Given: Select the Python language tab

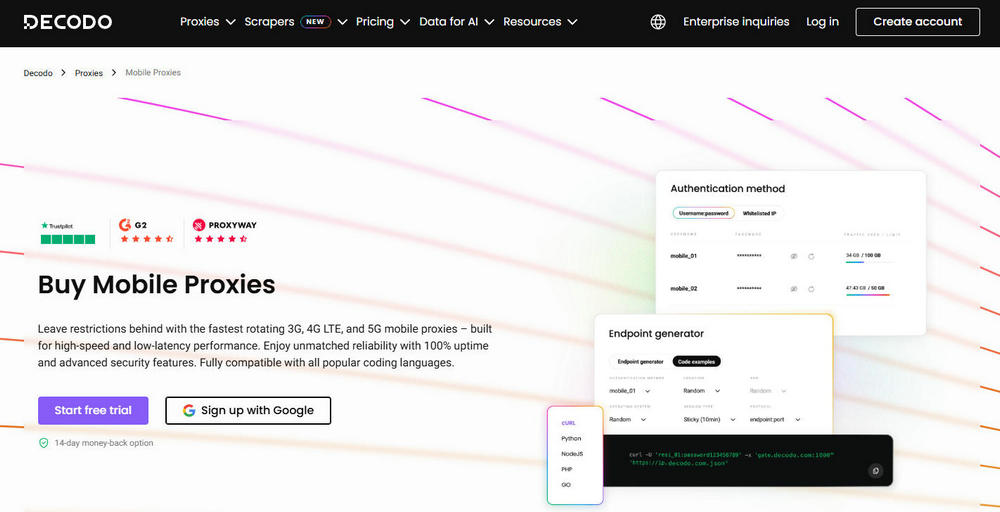Looking at the screenshot, I should pos(571,439).
